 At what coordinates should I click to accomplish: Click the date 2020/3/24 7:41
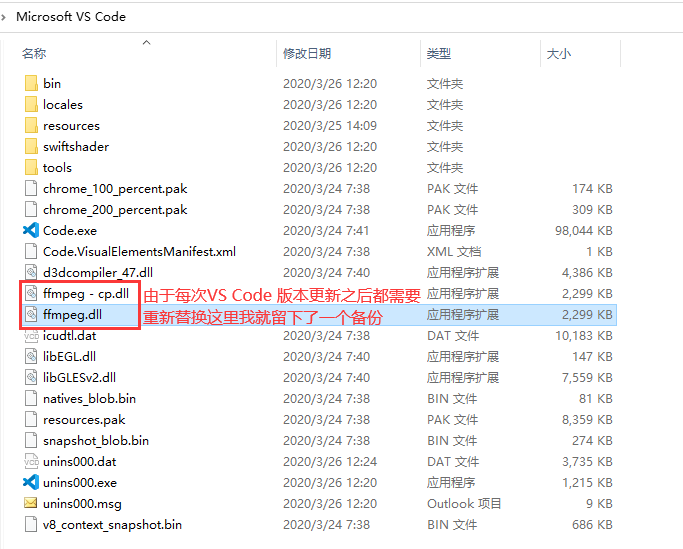click(326, 230)
